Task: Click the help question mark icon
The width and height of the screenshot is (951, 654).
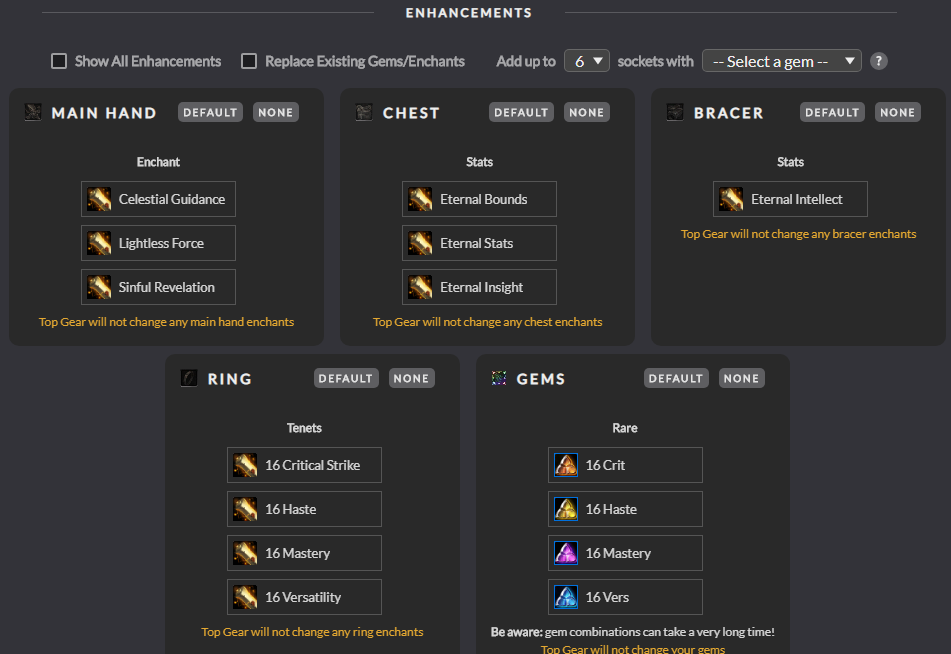Action: tap(878, 61)
